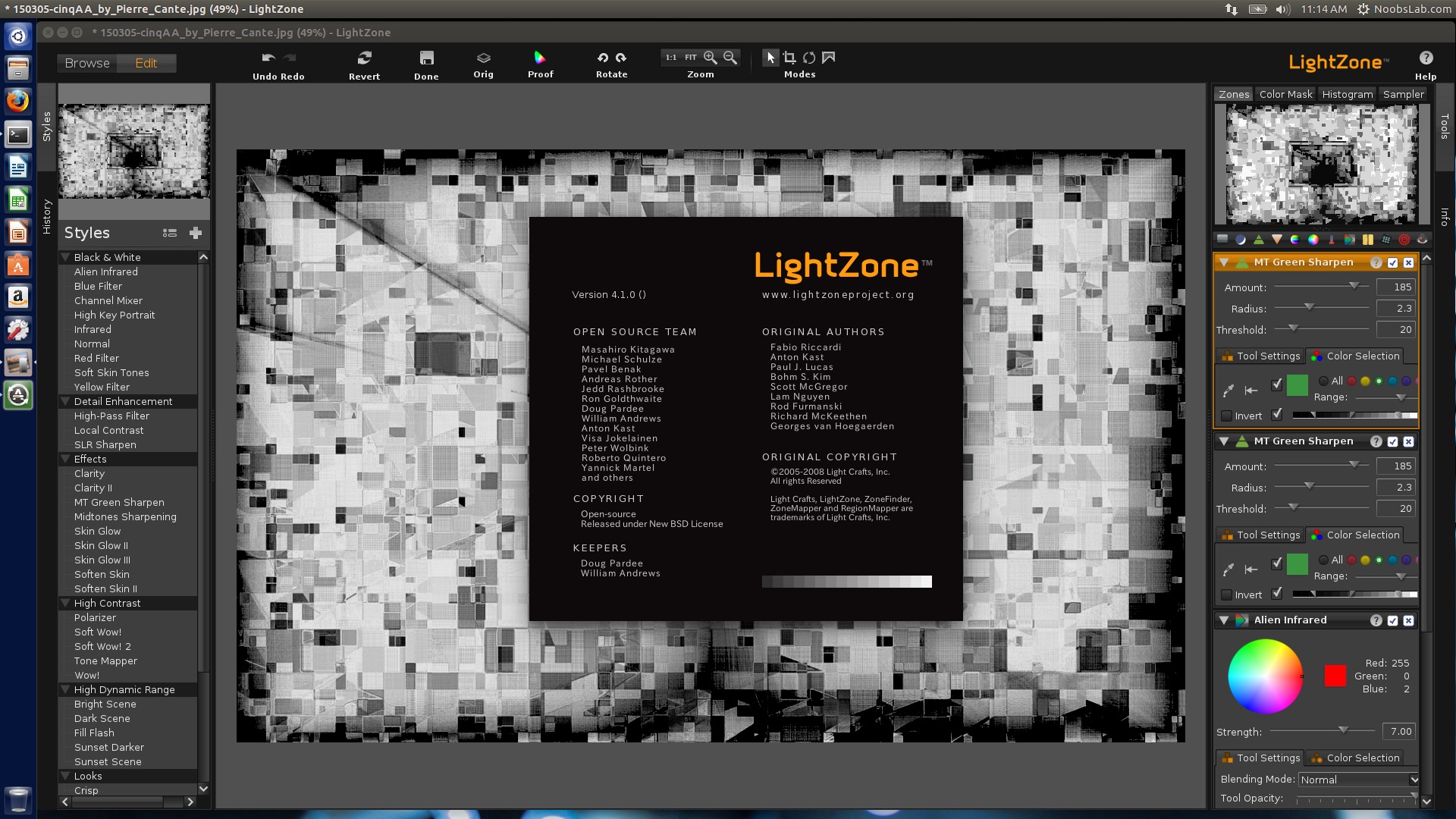Add a Spot tool (red target)
The image size is (1456, 819).
[1404, 240]
